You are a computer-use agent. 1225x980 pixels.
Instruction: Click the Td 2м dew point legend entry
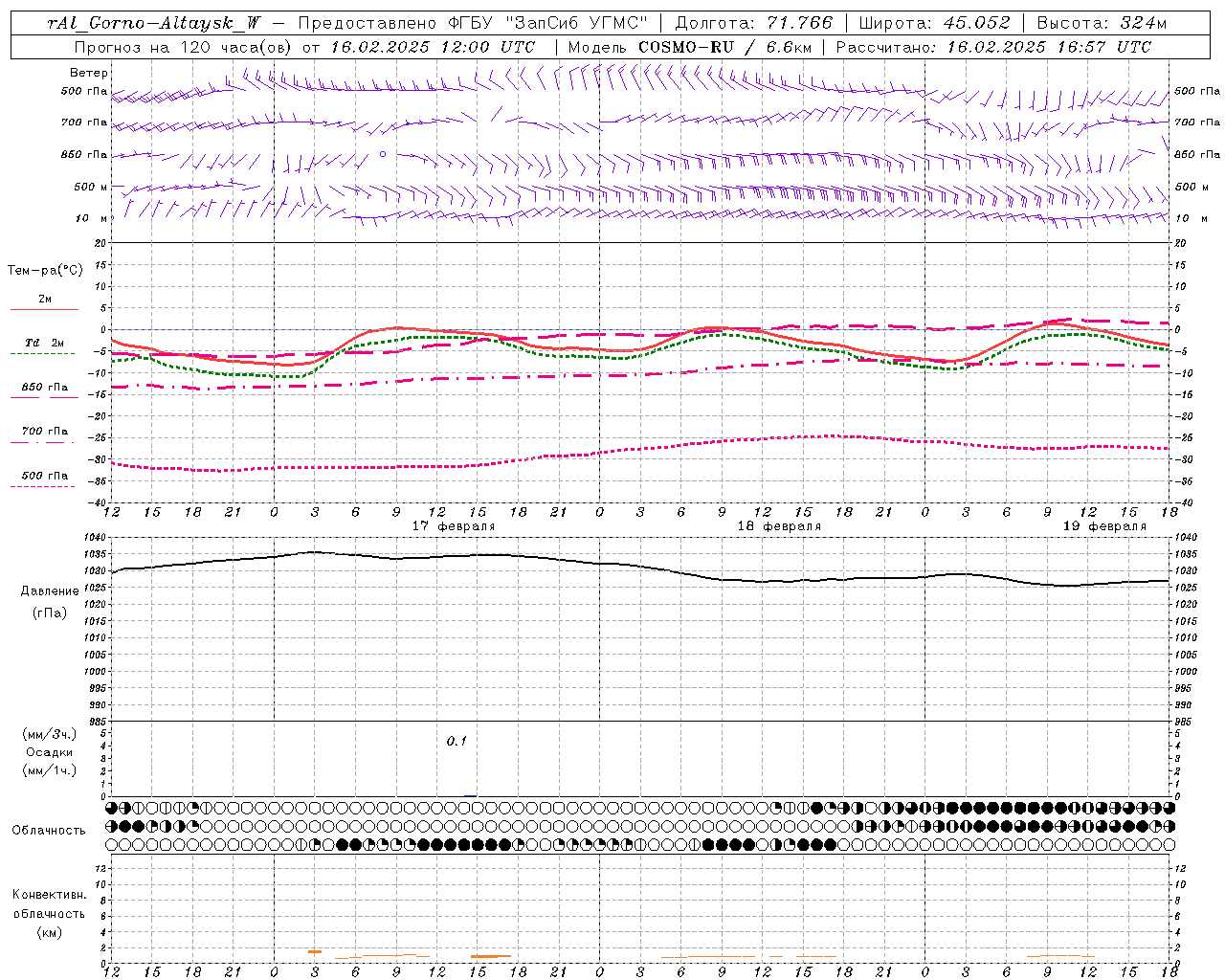pos(44,343)
